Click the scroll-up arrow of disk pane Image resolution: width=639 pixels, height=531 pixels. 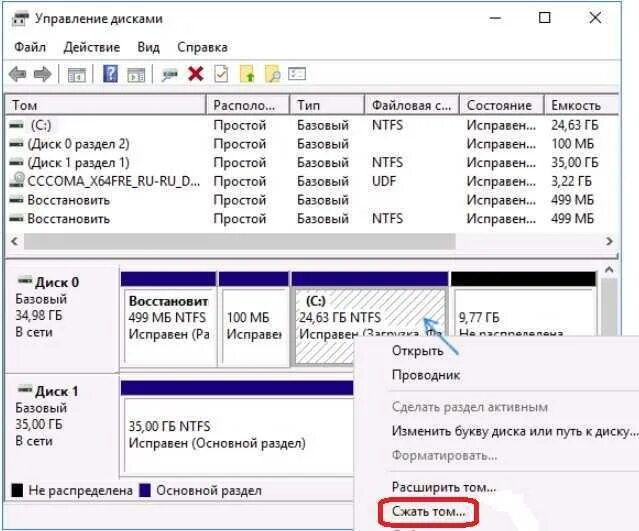pos(609,270)
